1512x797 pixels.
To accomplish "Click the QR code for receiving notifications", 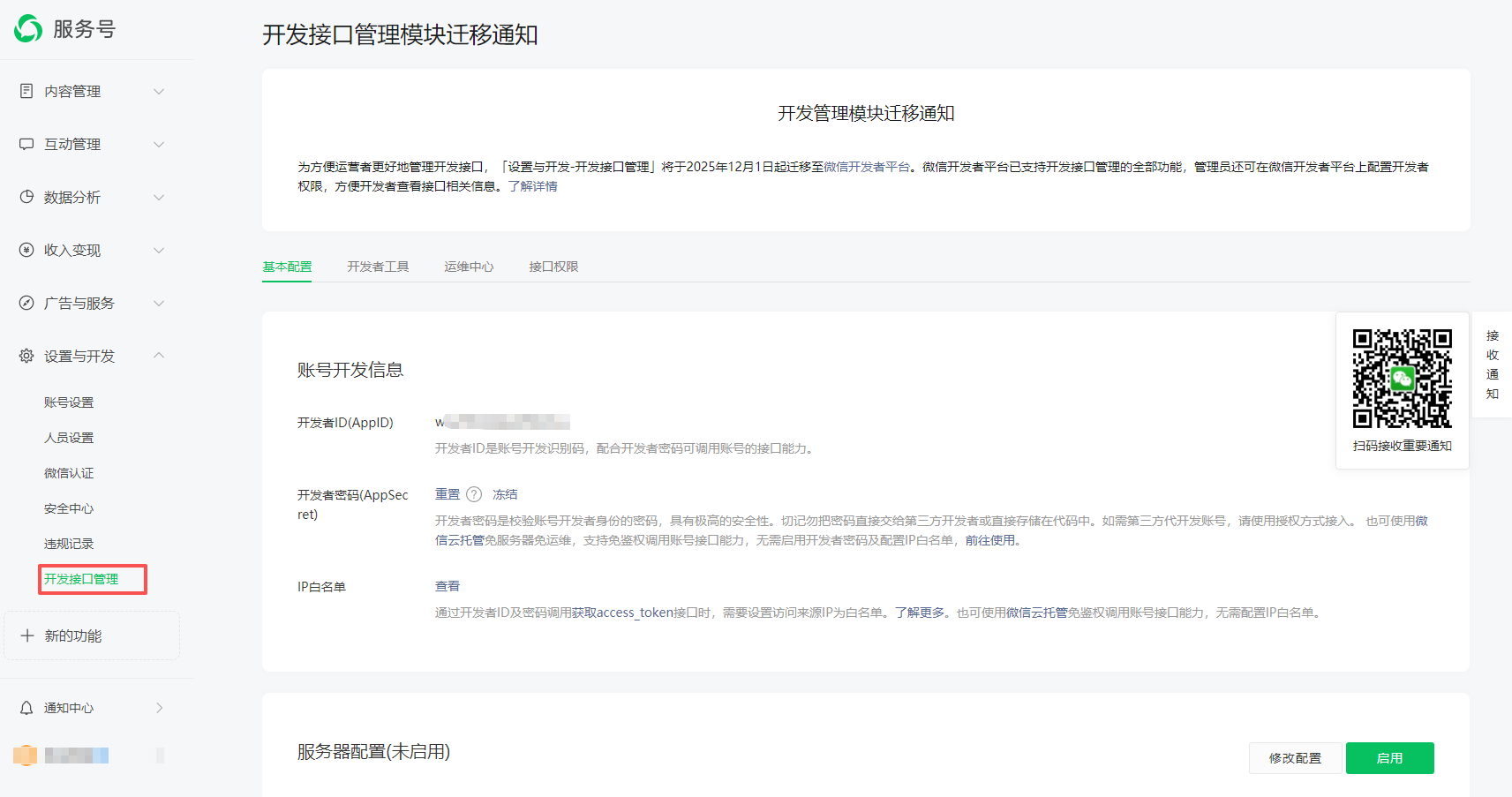I will point(1402,379).
